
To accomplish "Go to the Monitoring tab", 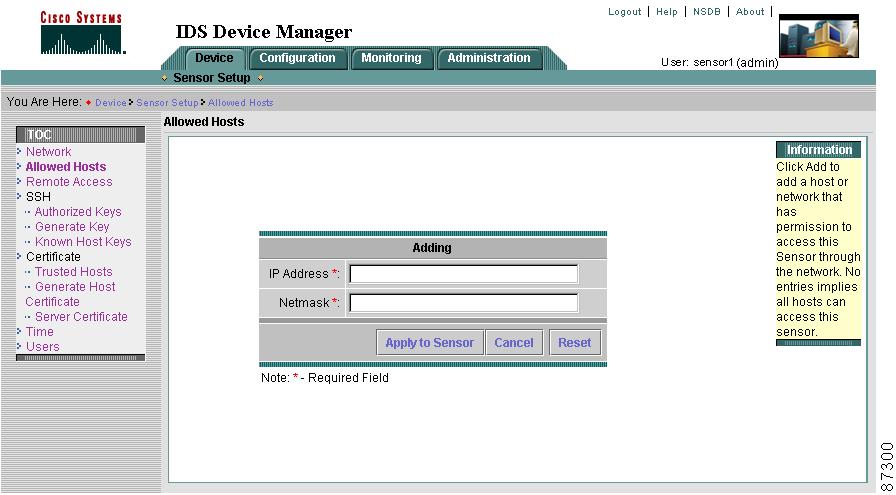I will point(391,58).
